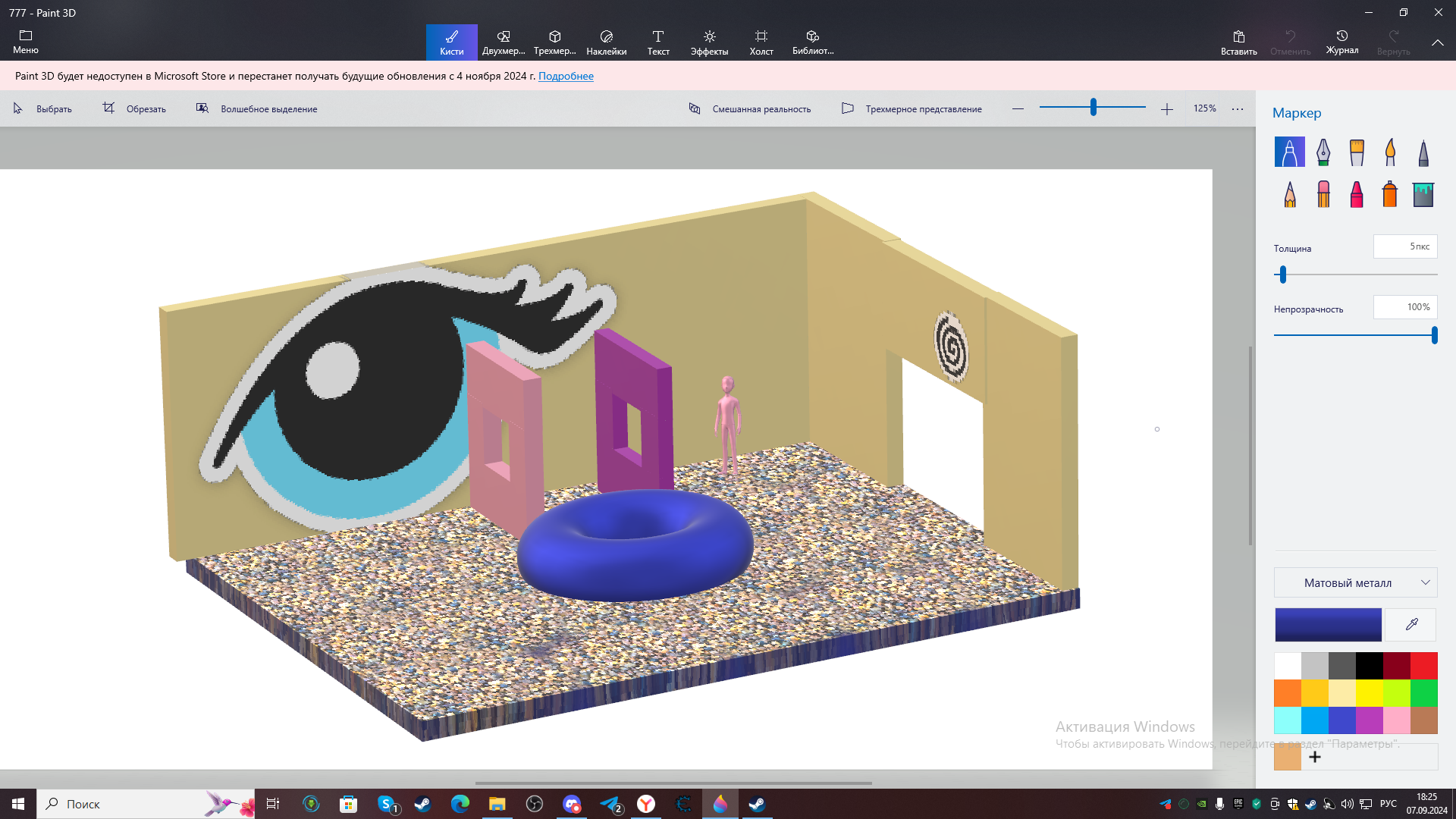Toggle the Mixed reality view
This screenshot has width=1456, height=819.
point(750,109)
